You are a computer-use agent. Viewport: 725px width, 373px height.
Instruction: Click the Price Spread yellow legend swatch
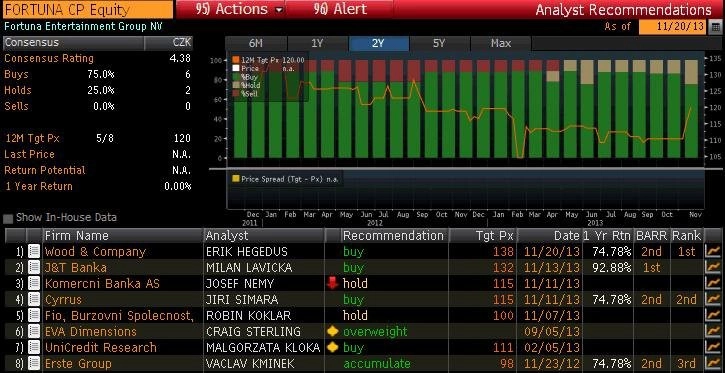click(236, 178)
